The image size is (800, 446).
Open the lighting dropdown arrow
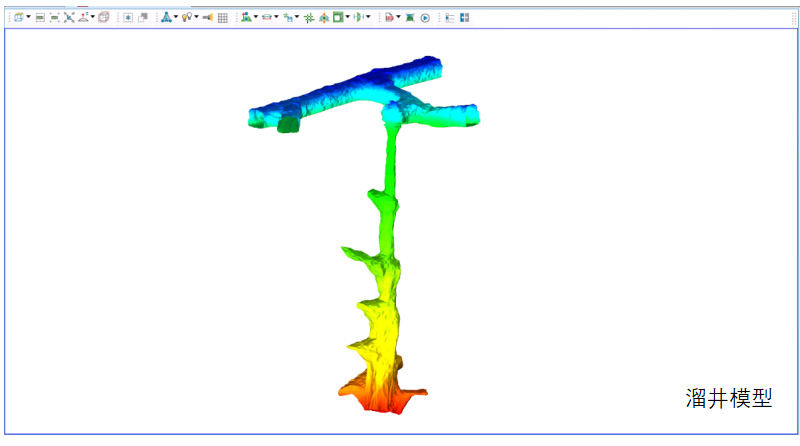click(196, 17)
